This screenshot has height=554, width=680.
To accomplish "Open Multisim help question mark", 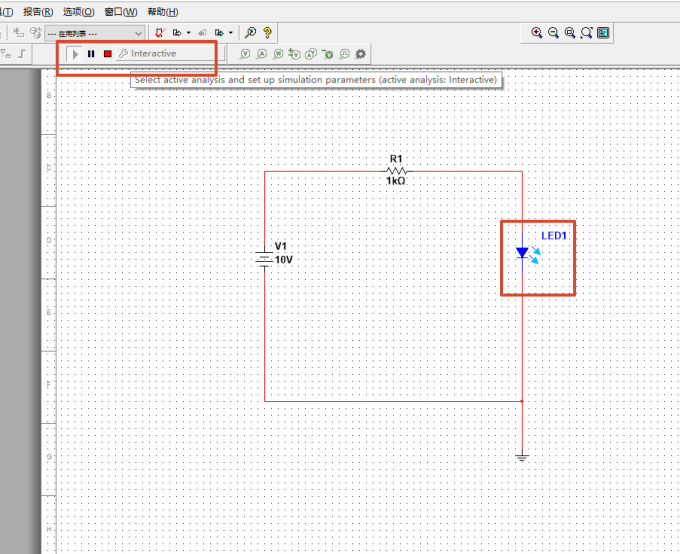I will click(x=267, y=33).
